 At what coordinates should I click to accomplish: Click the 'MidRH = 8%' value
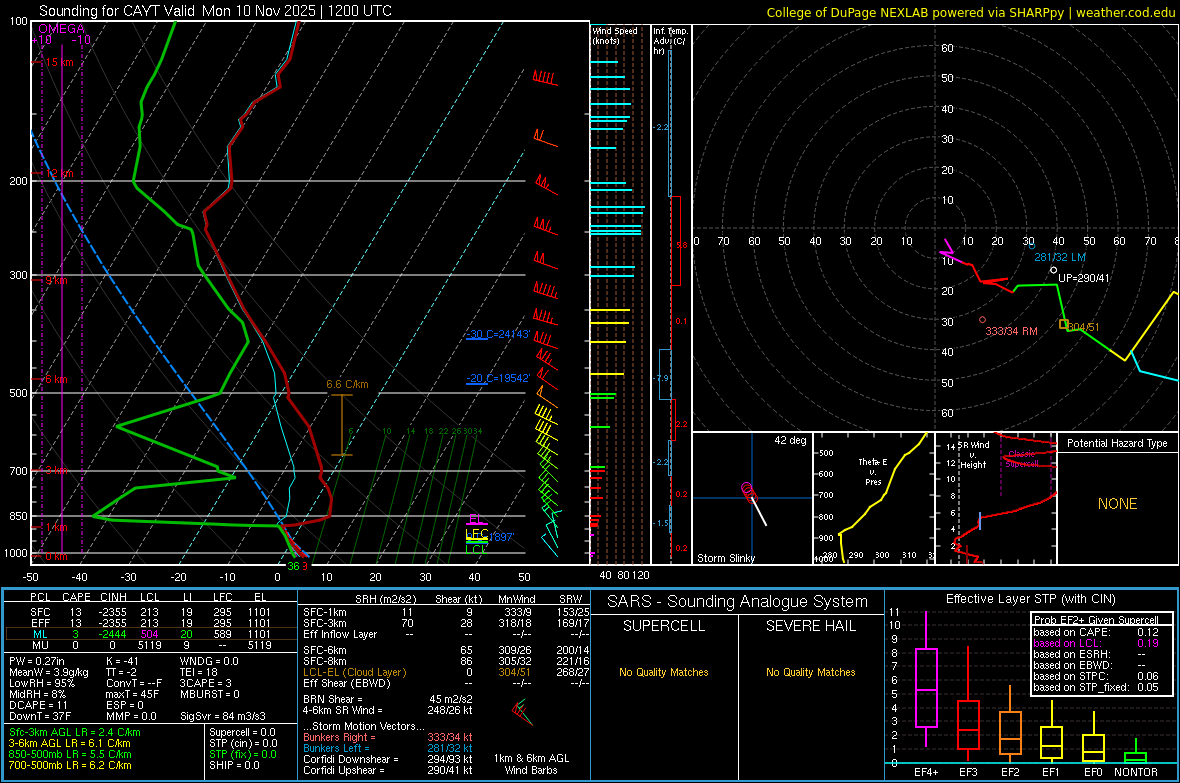pos(37,694)
